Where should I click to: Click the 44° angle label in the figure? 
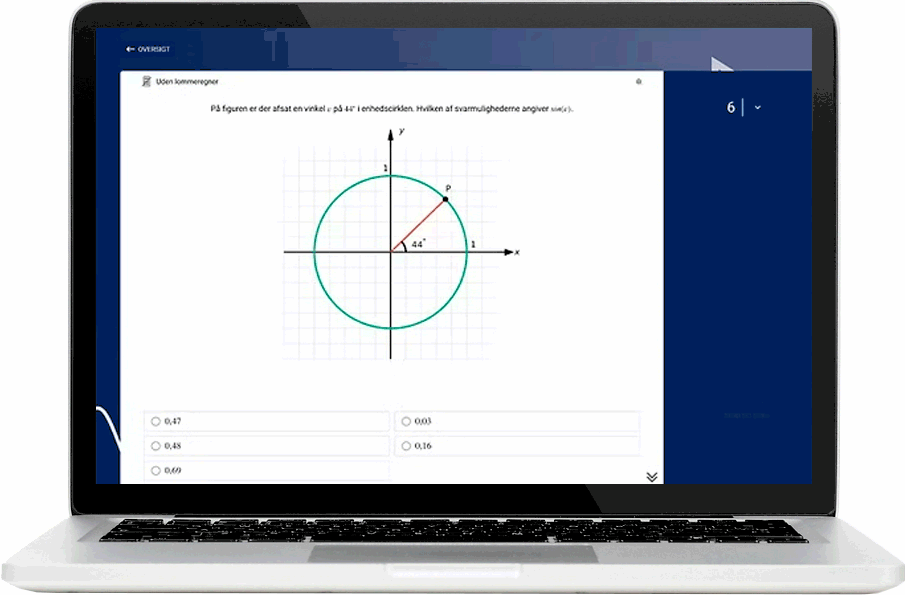point(418,244)
